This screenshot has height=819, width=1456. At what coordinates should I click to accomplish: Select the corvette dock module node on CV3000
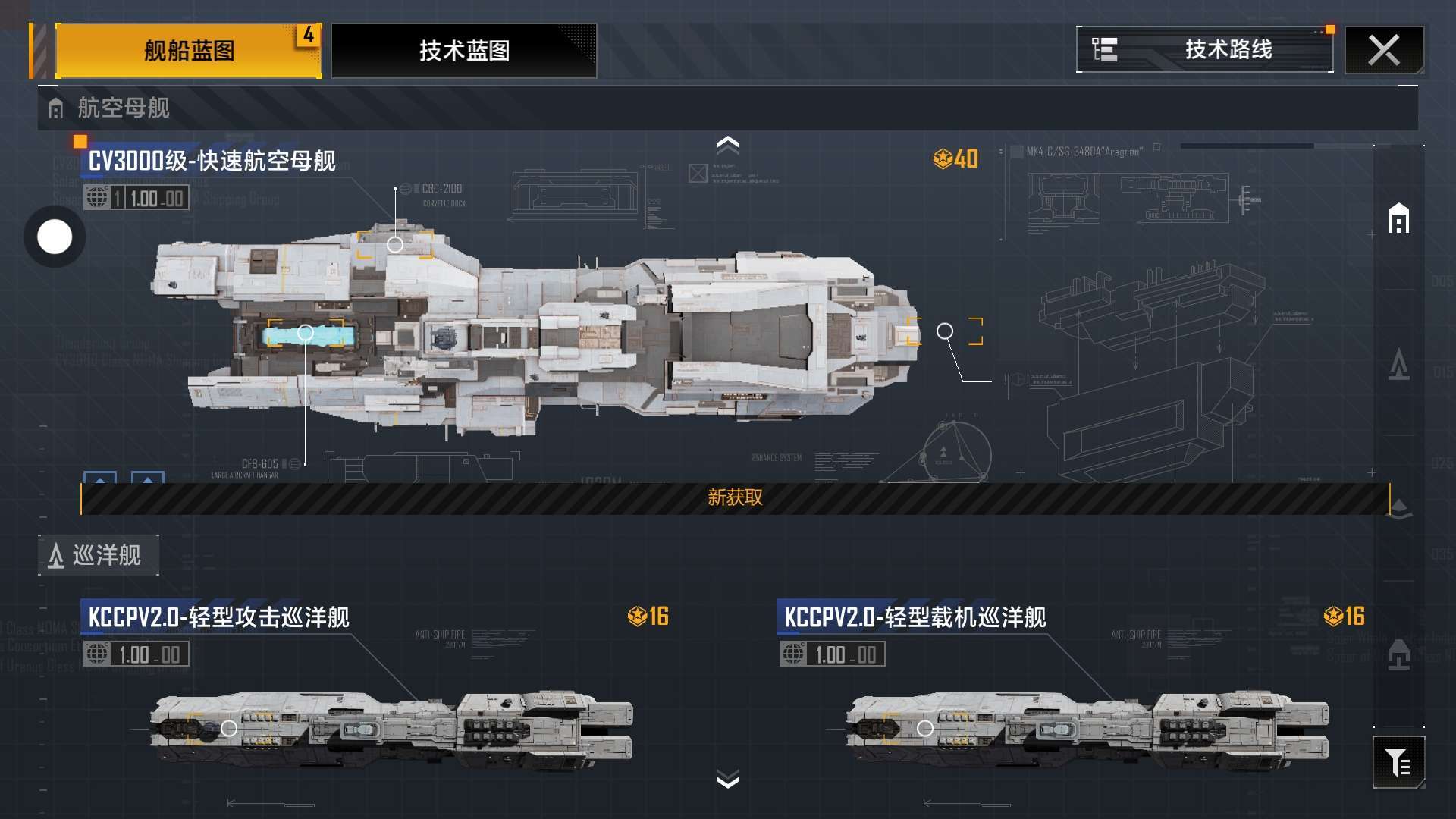395,244
